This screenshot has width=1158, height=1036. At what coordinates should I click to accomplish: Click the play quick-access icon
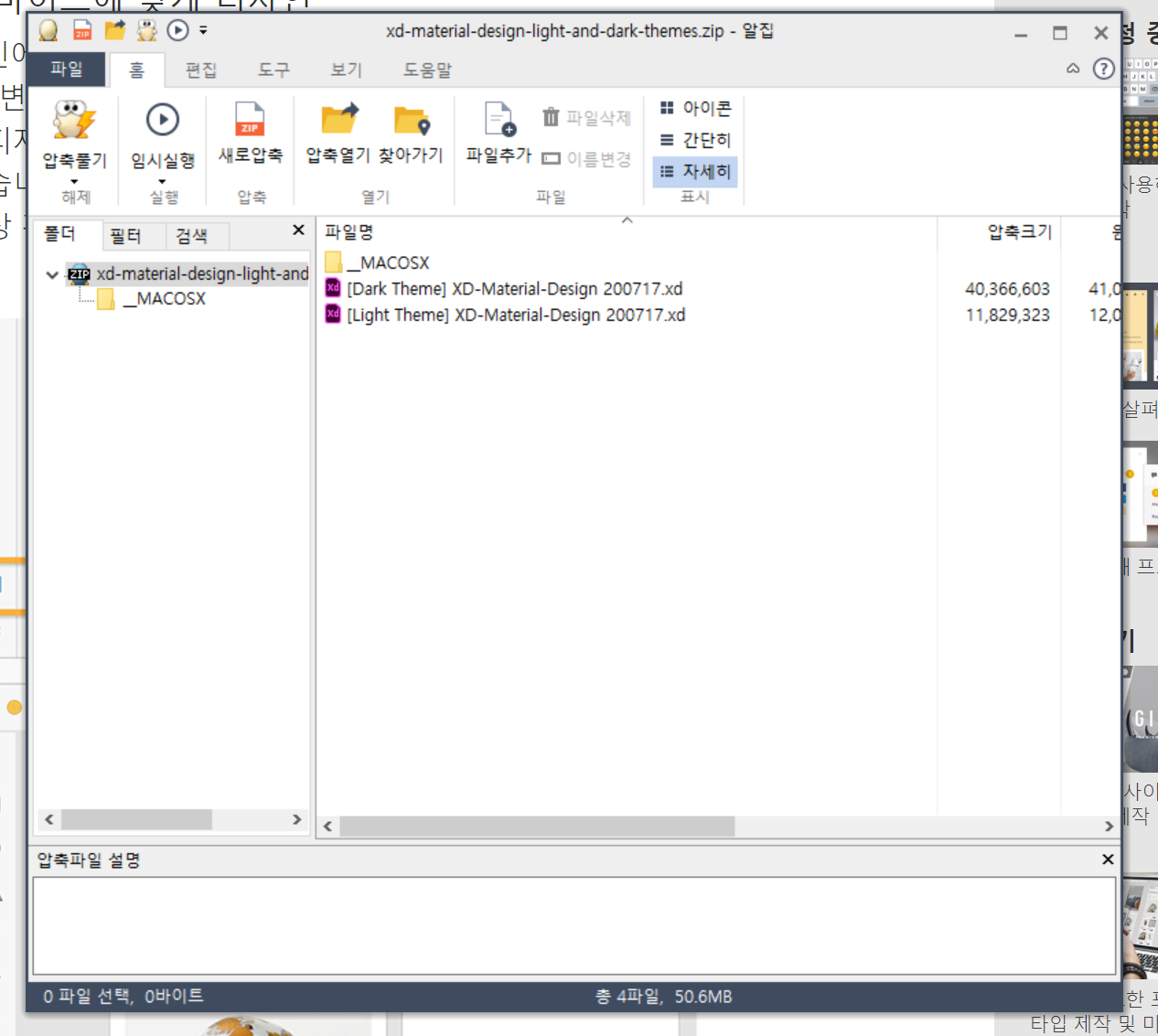click(x=178, y=30)
